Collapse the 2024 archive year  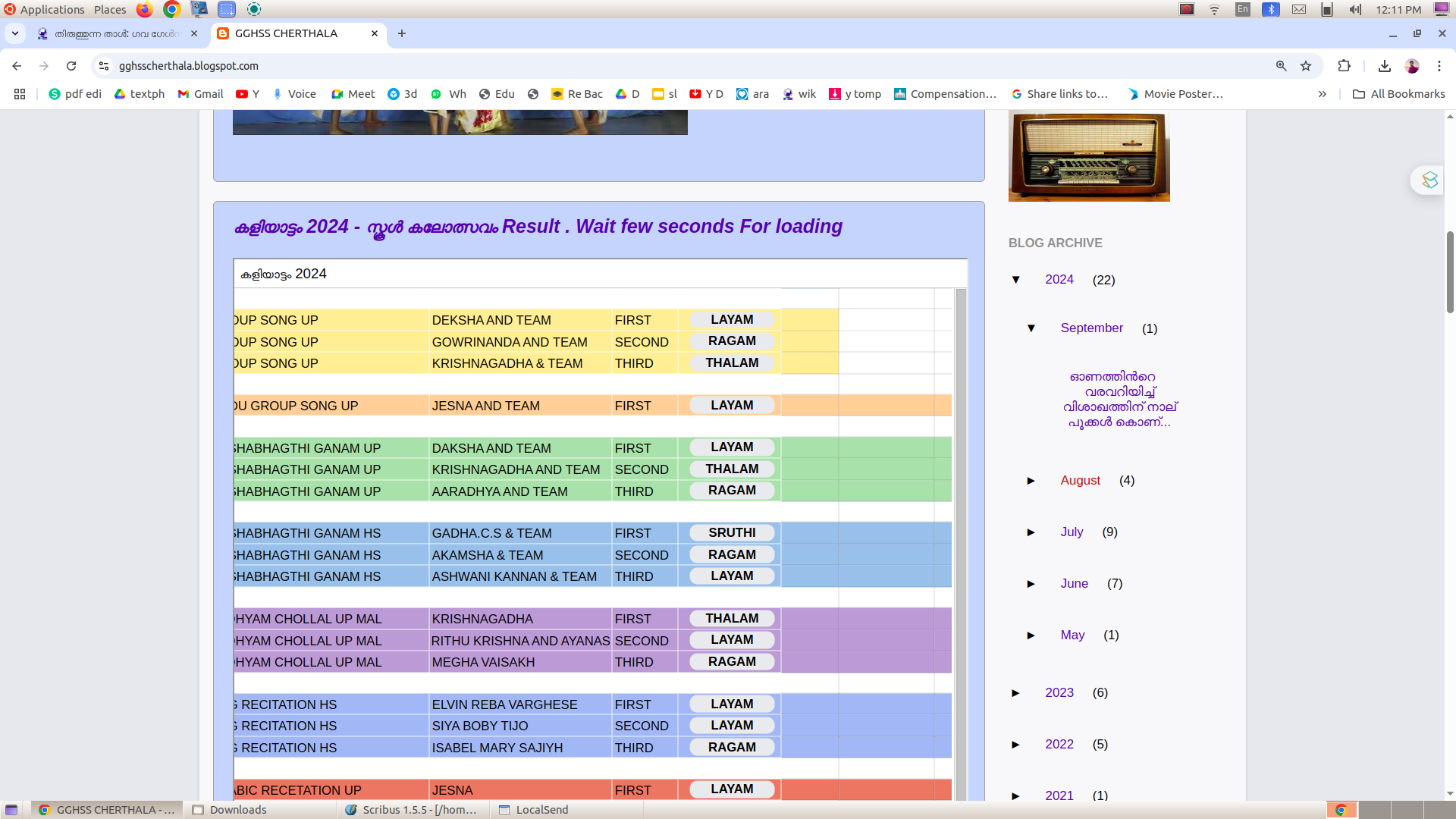click(1016, 280)
